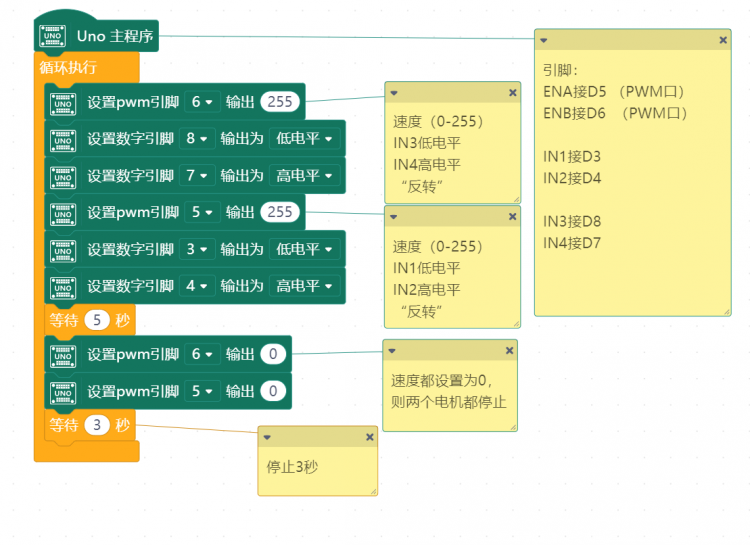This screenshot has width=750, height=545.
Task: Collapse the pin wiring comment (引脚)
Action: point(543,41)
